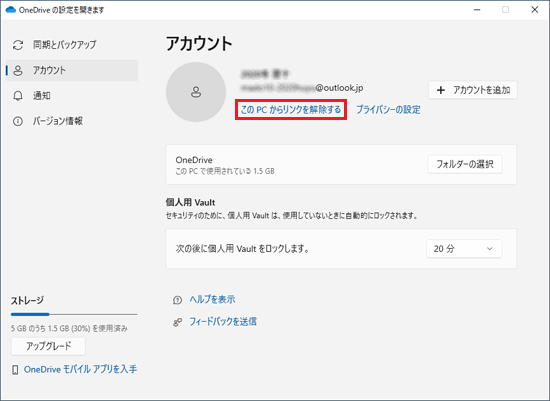The width and height of the screenshot is (550, 401).
Task: Click フィードバックを送信 link
Action: (x=223, y=322)
